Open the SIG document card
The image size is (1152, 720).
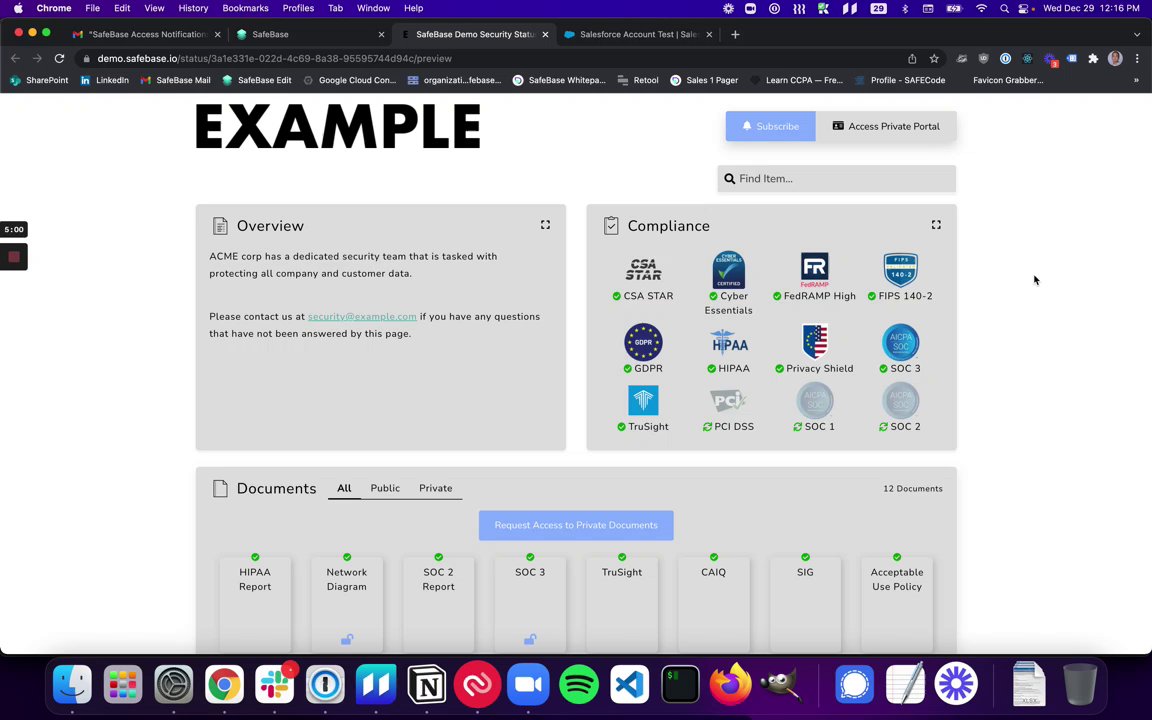tap(805, 604)
